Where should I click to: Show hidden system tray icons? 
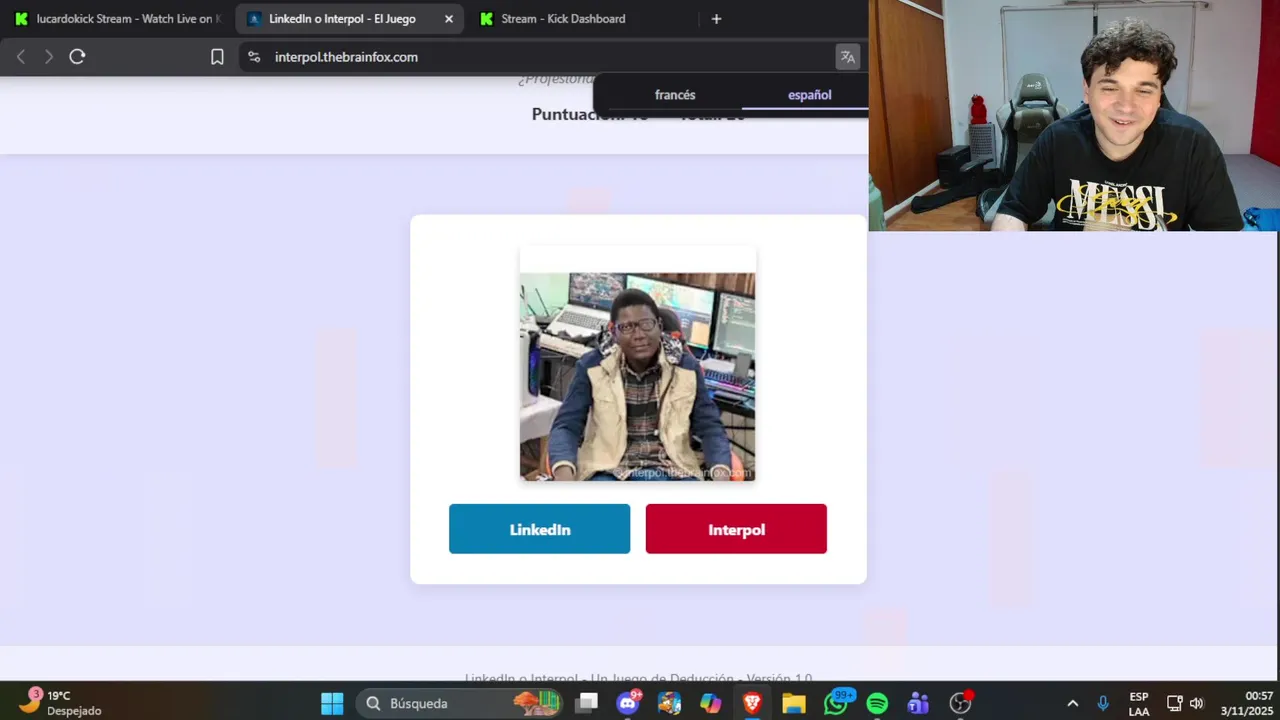point(1073,703)
